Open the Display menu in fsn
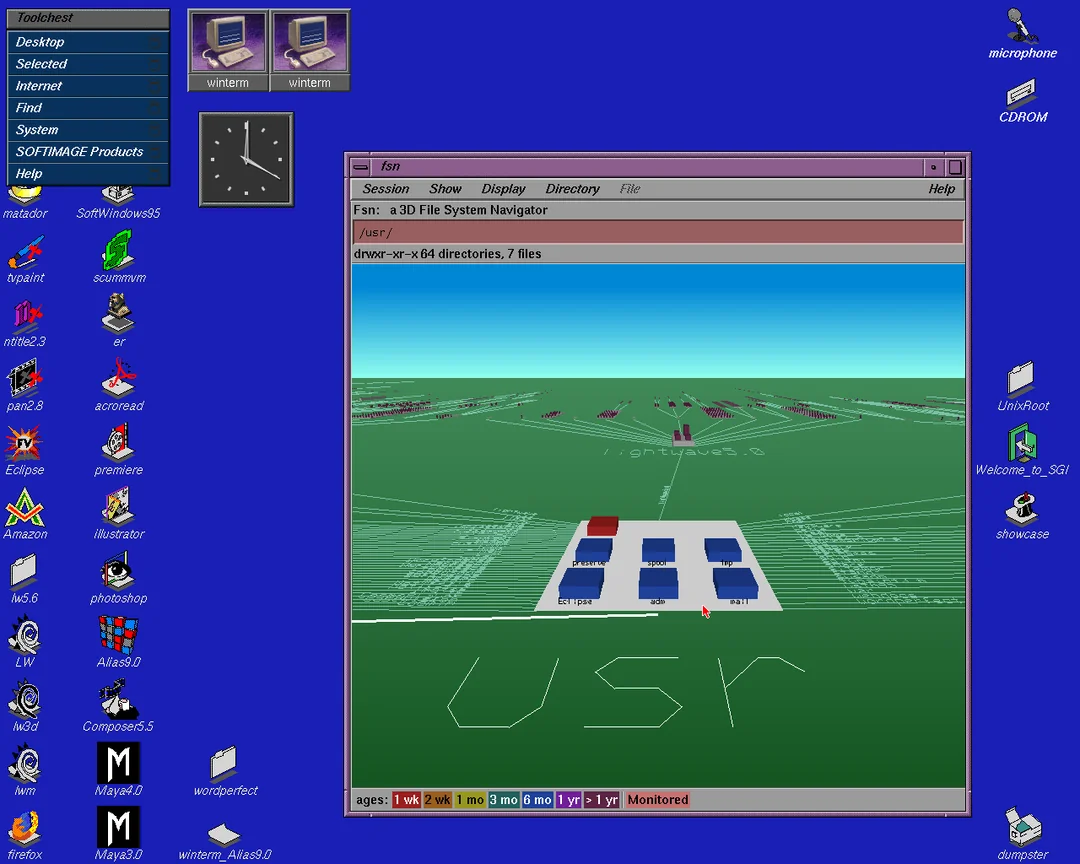The height and width of the screenshot is (864, 1080). coord(503,189)
